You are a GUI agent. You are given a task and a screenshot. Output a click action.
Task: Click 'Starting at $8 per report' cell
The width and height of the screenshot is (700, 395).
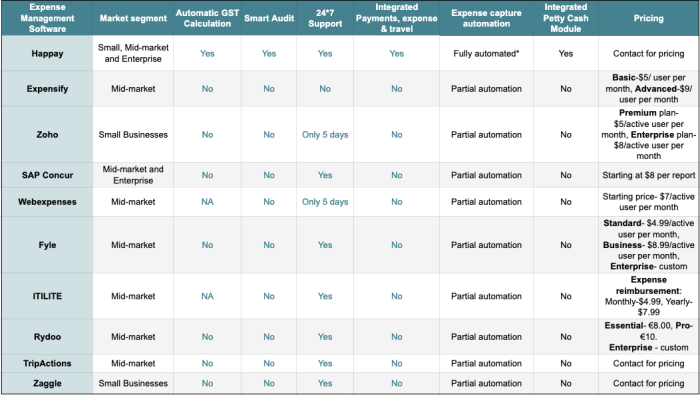[x=648, y=175]
